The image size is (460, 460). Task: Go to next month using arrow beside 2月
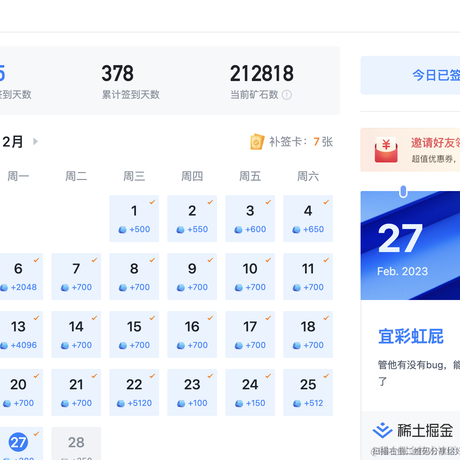tap(35, 142)
